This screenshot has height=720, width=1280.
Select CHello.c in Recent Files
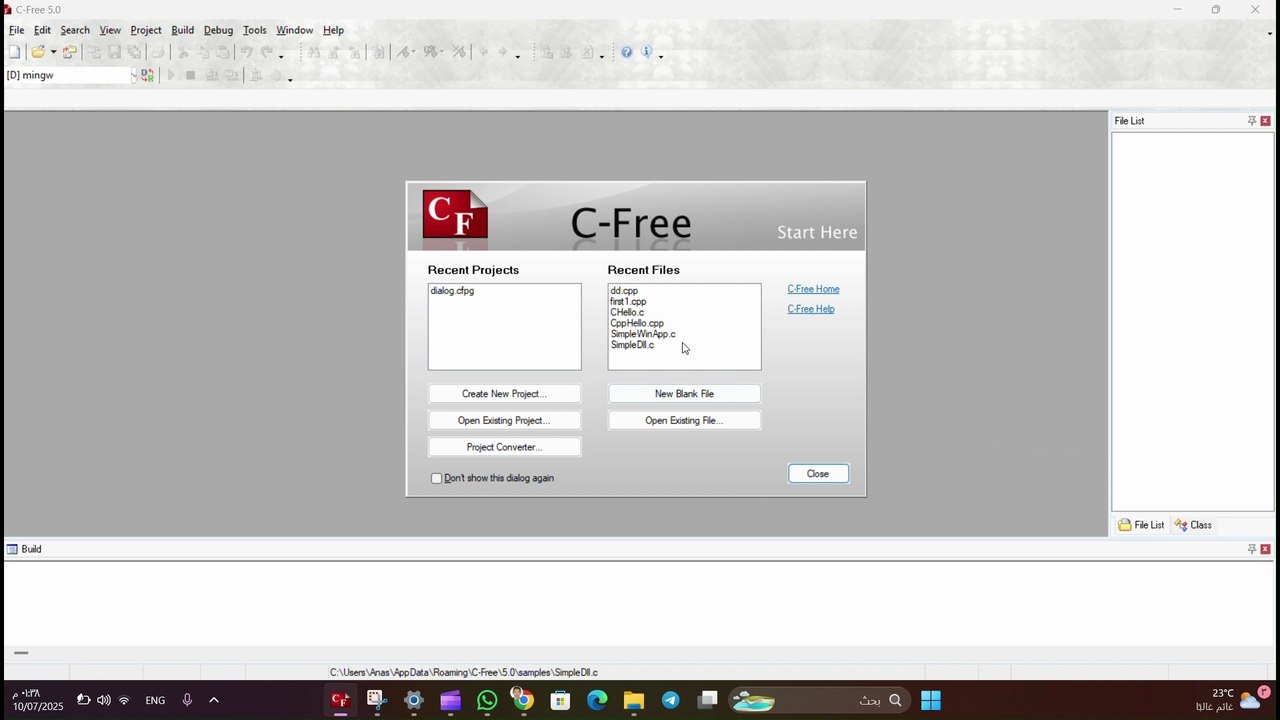627,312
